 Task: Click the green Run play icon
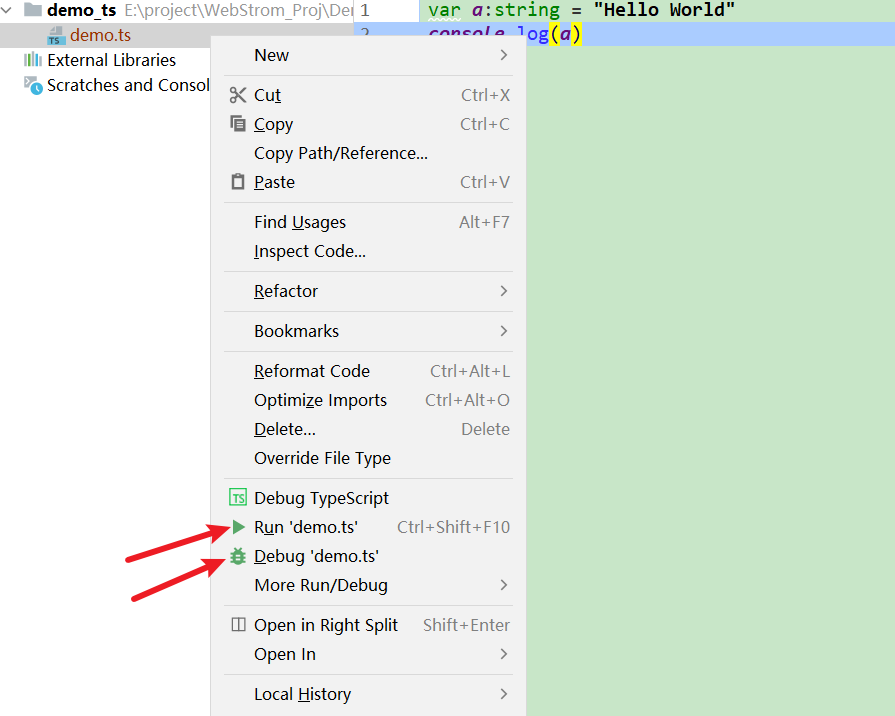click(x=239, y=526)
